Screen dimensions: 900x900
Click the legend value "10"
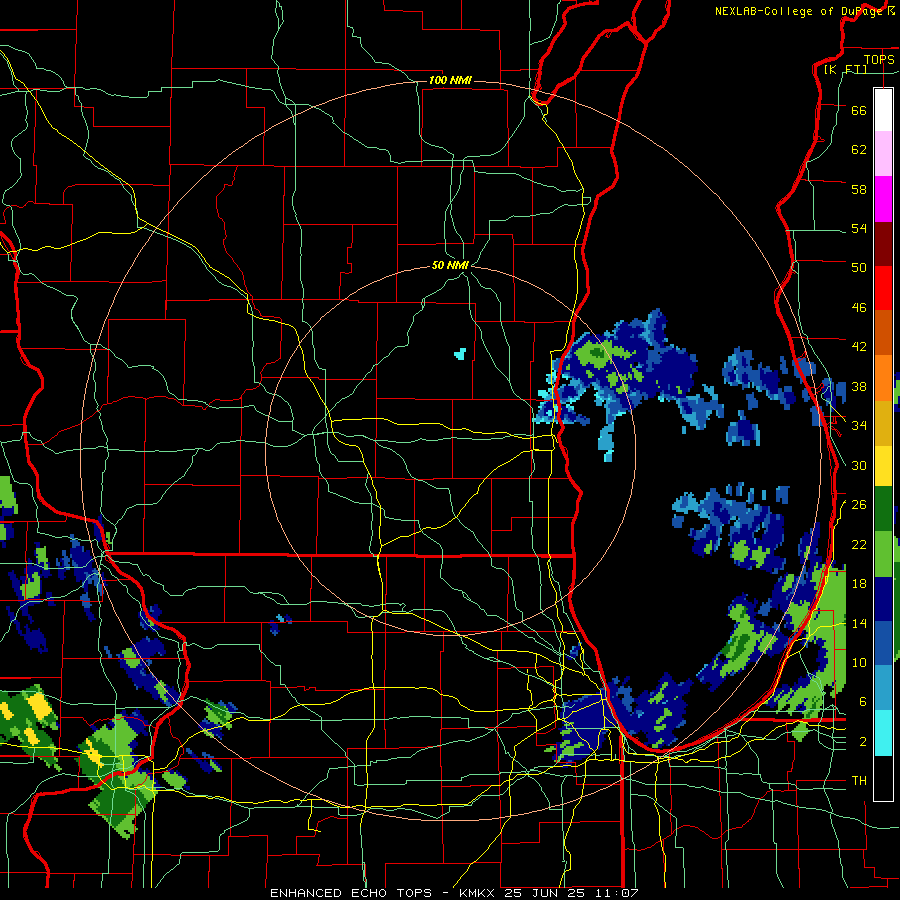859,663
